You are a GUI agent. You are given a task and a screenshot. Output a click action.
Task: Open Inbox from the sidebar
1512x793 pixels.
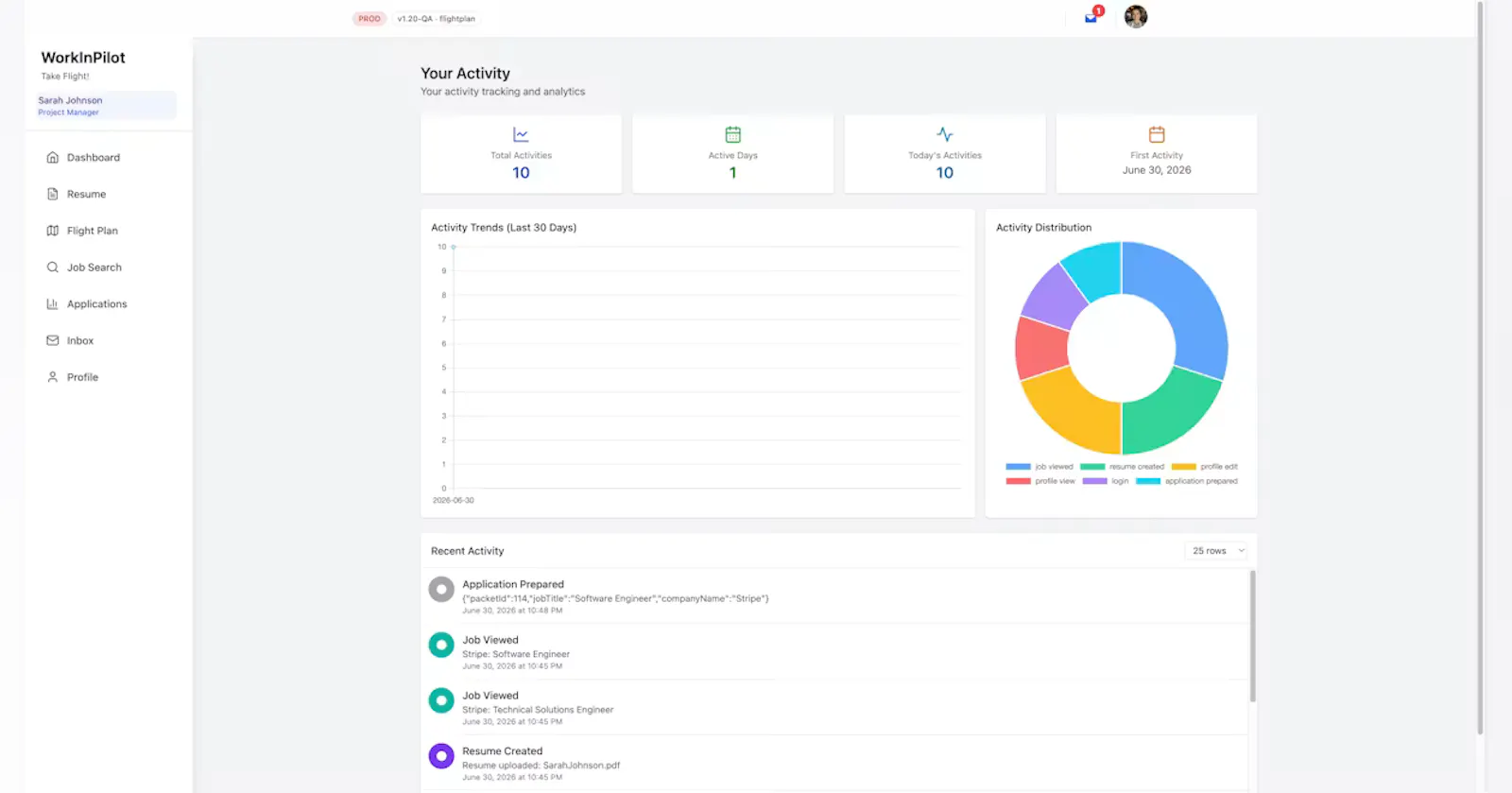coord(80,340)
